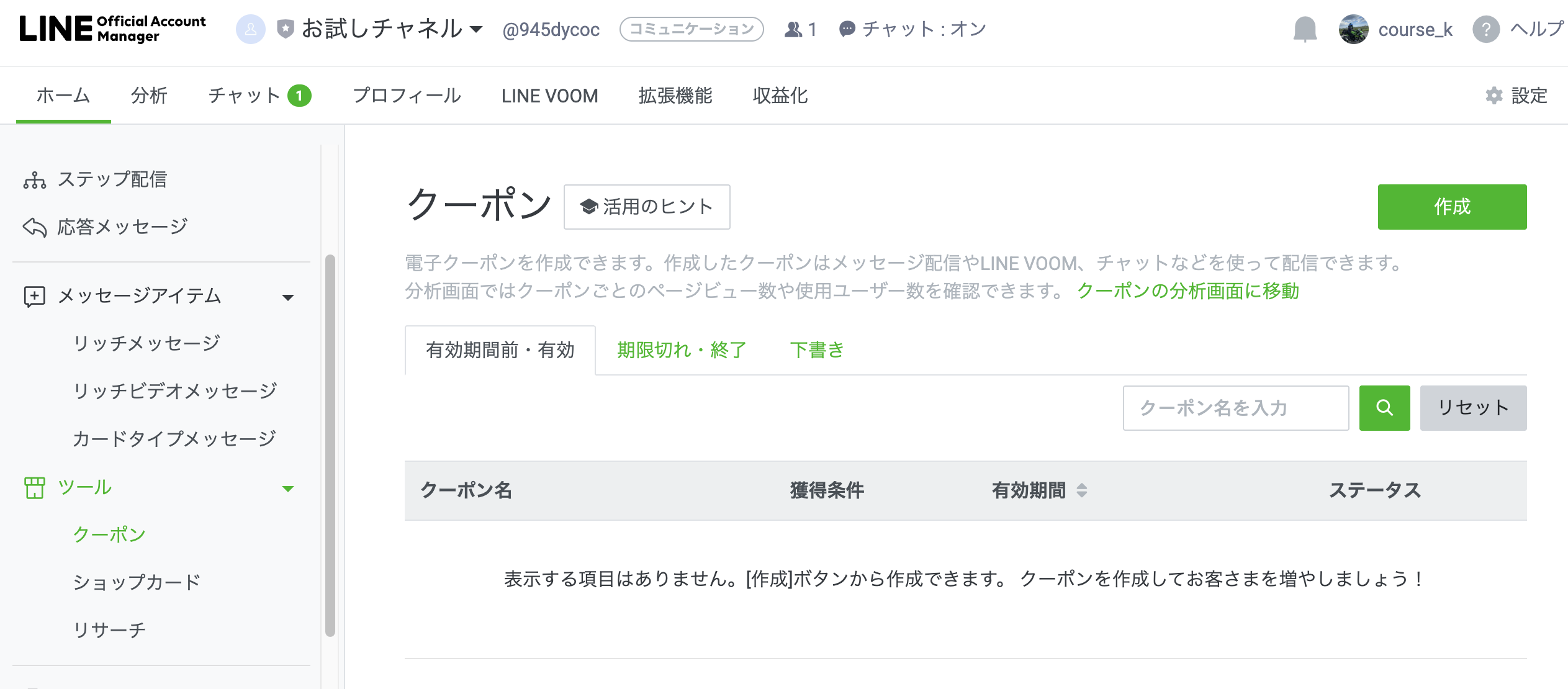Open ステップ配信 in the sidebar
This screenshot has height=689, width=1568.
pos(112,179)
